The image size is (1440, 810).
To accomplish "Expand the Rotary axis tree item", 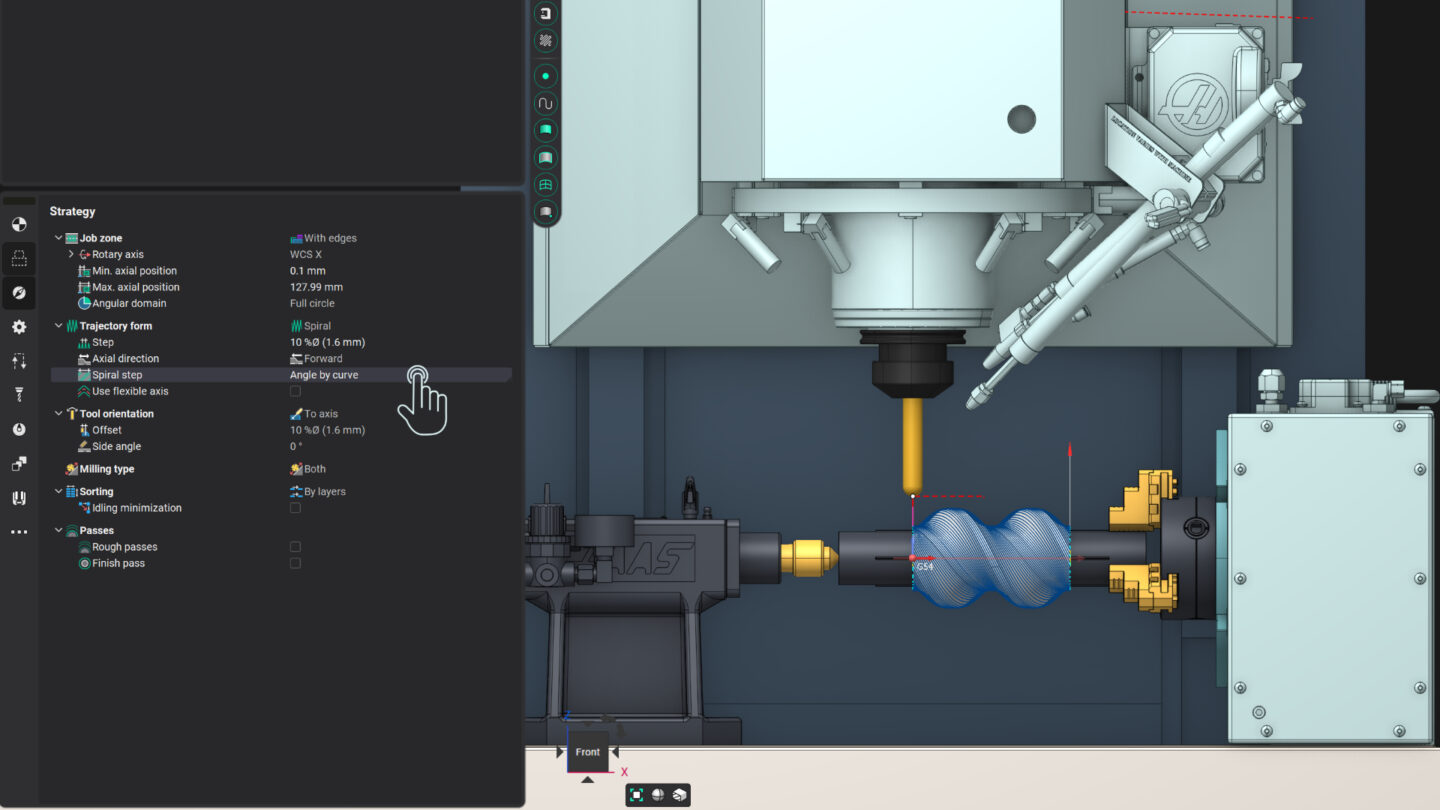I will pos(69,254).
